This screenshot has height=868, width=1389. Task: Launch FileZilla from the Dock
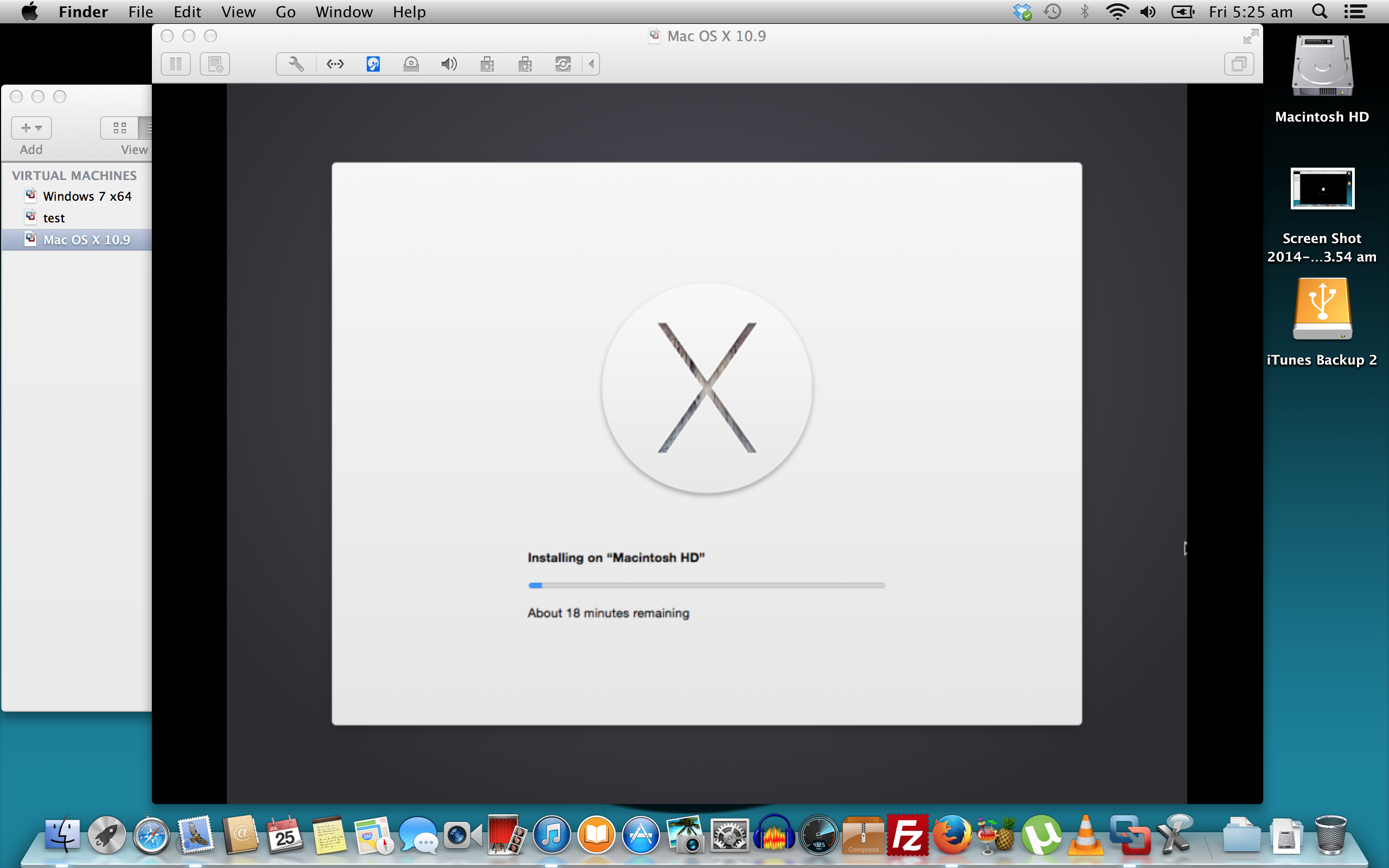pos(907,835)
